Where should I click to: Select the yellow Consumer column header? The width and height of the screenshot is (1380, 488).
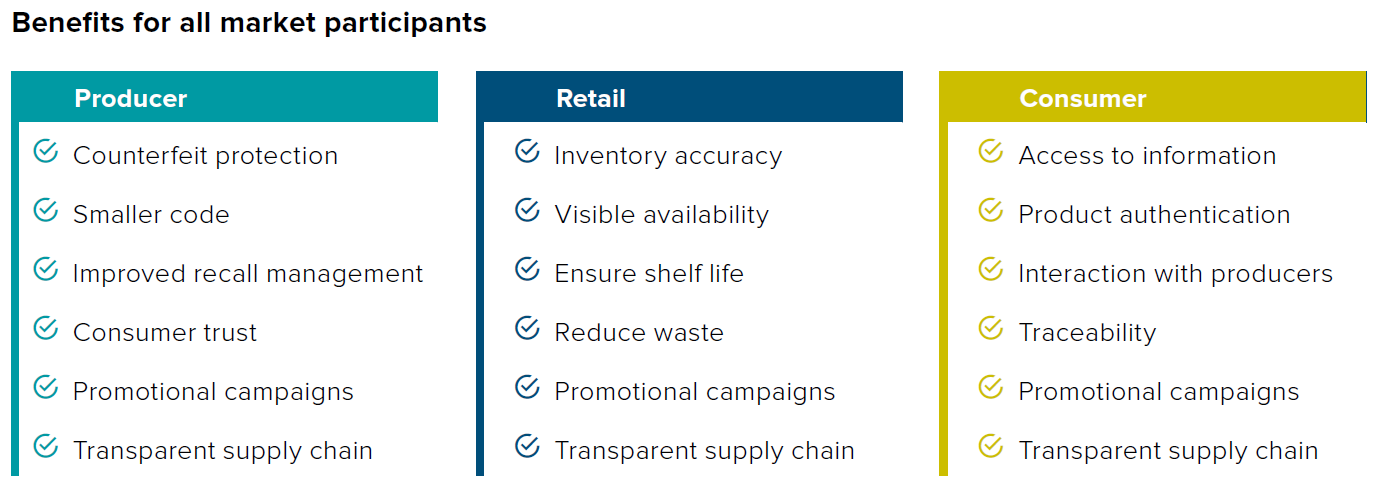1153,97
